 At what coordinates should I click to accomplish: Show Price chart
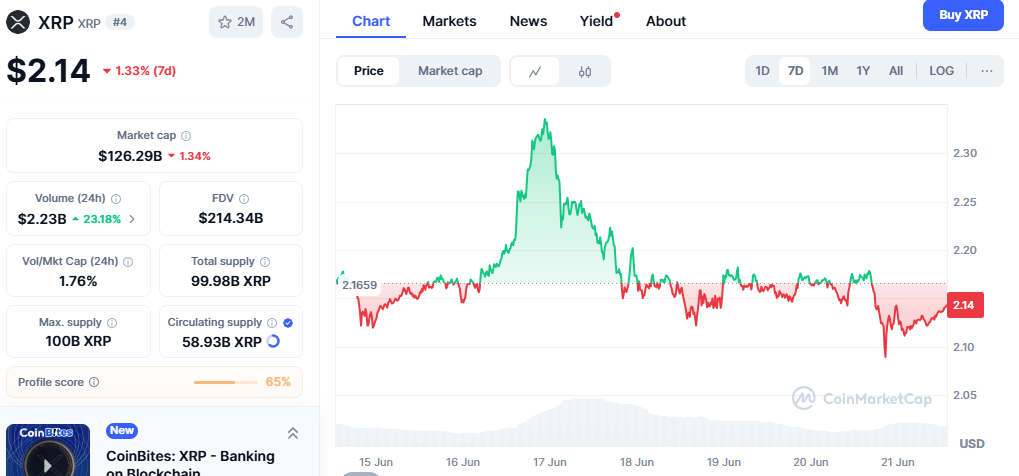[368, 71]
